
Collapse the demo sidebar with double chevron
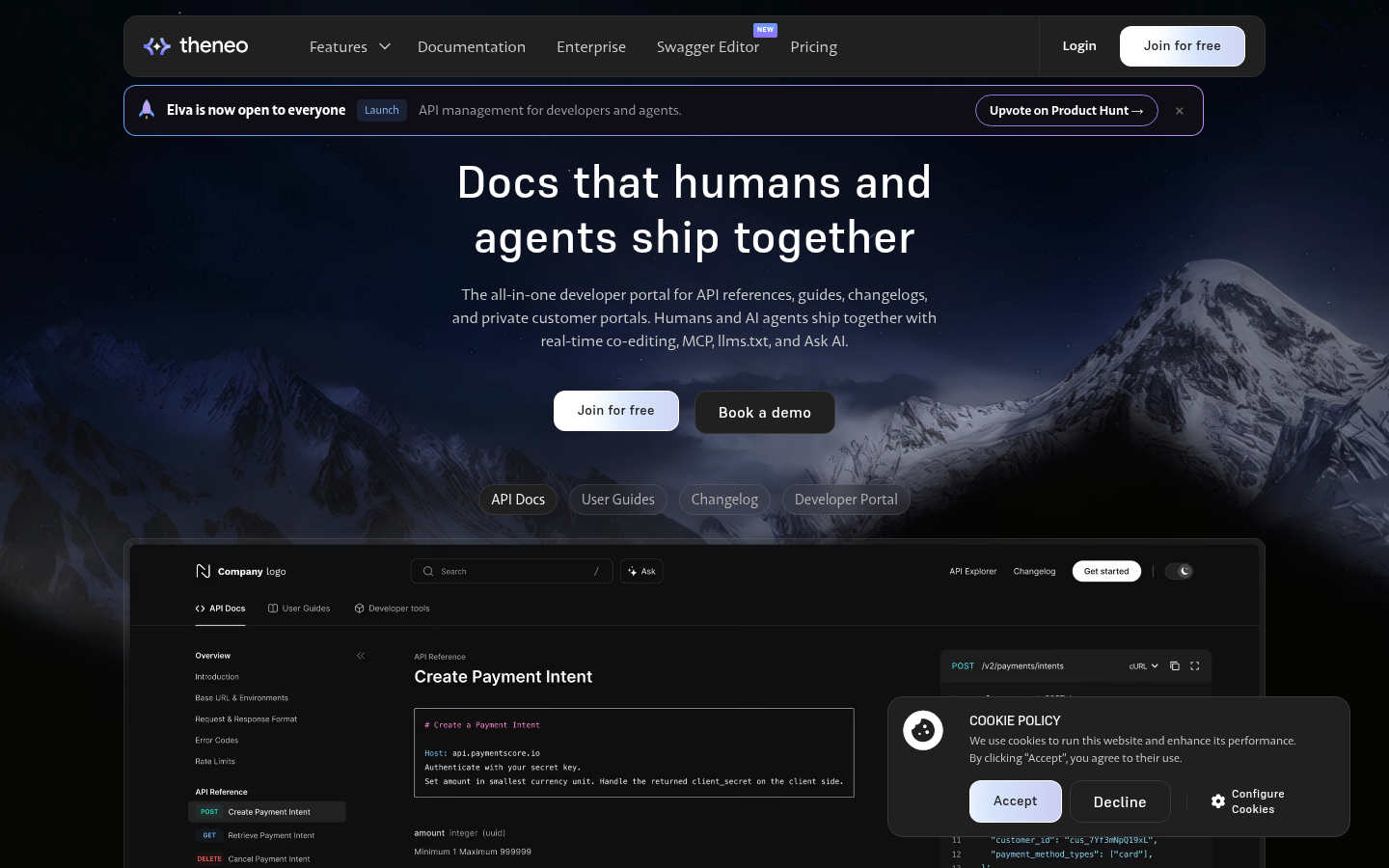click(361, 656)
